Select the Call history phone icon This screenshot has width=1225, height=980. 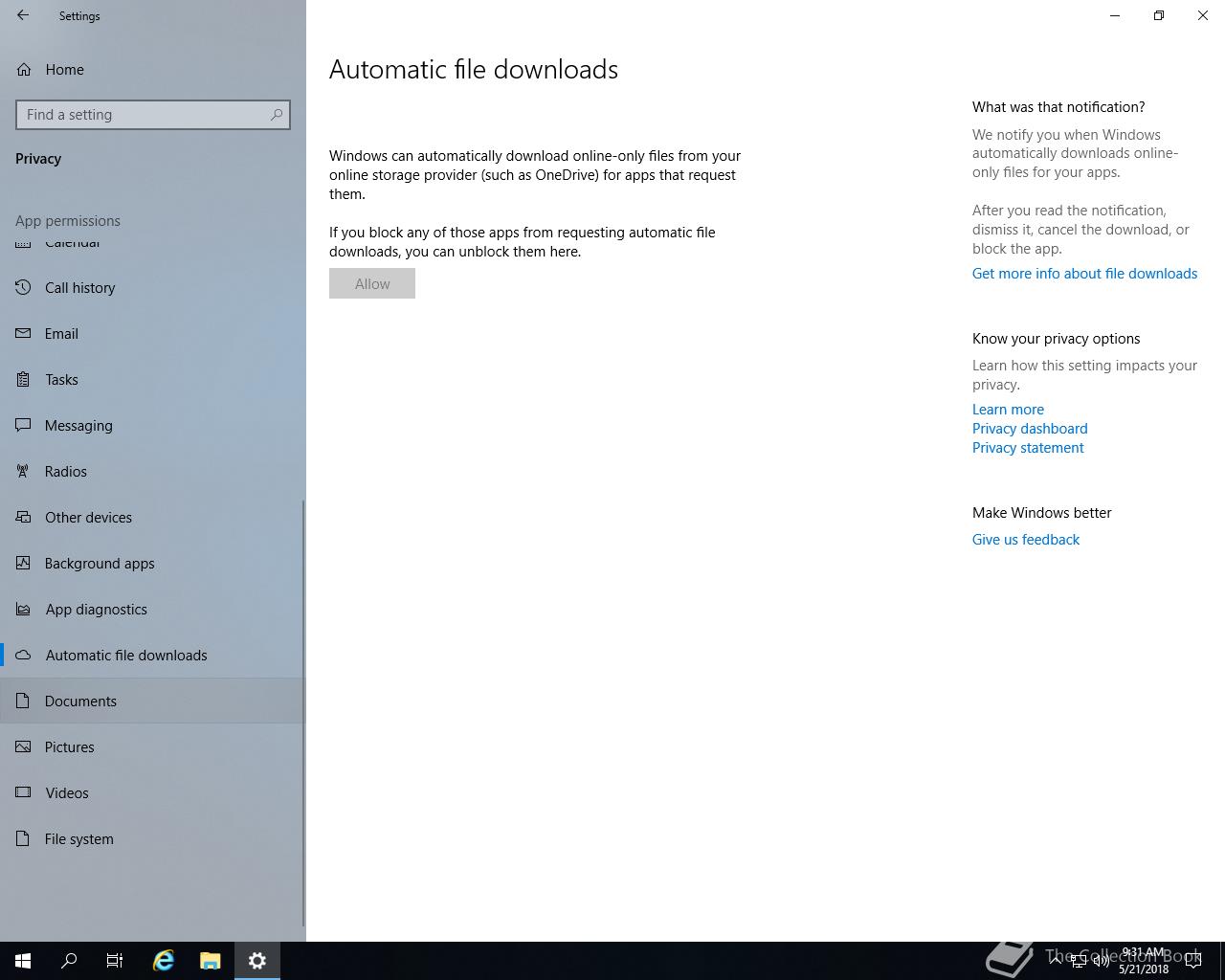coord(24,287)
